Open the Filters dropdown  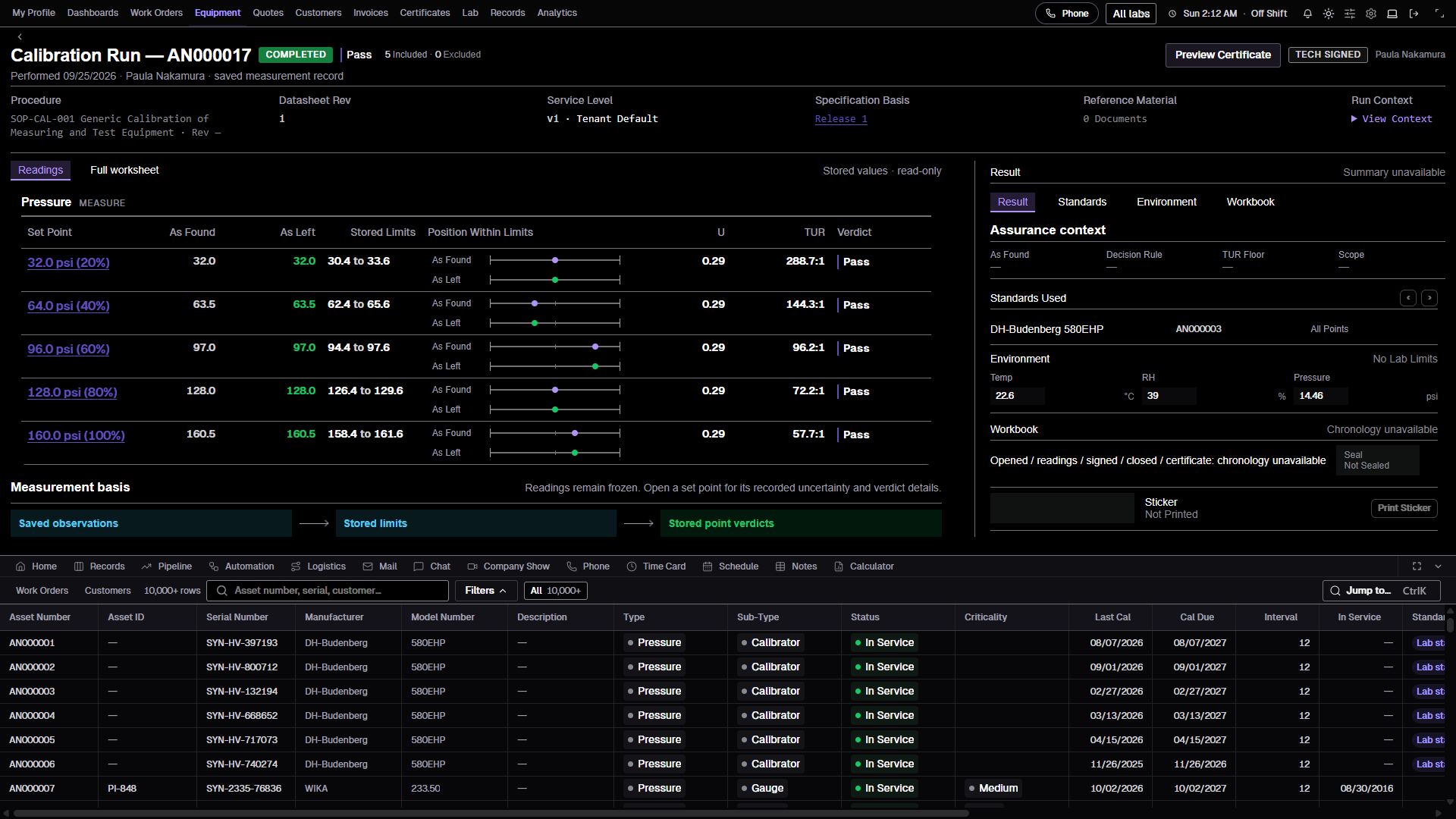point(486,591)
